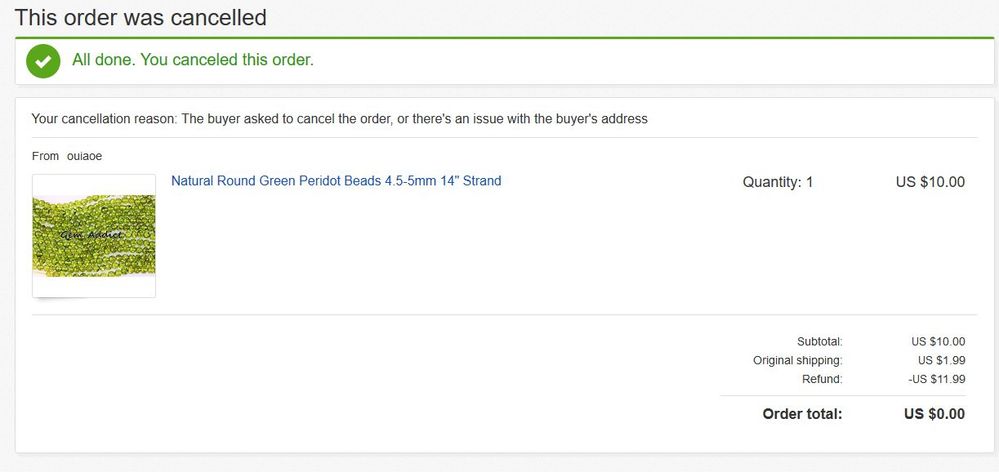999x472 pixels.
Task: Click the refund amount -US $11.99
Action: (937, 380)
